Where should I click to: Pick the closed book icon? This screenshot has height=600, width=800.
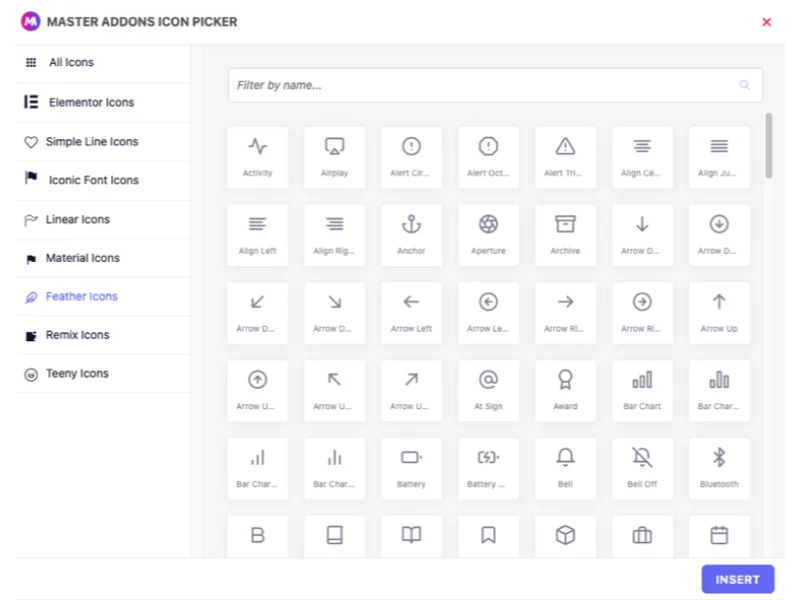click(335, 536)
